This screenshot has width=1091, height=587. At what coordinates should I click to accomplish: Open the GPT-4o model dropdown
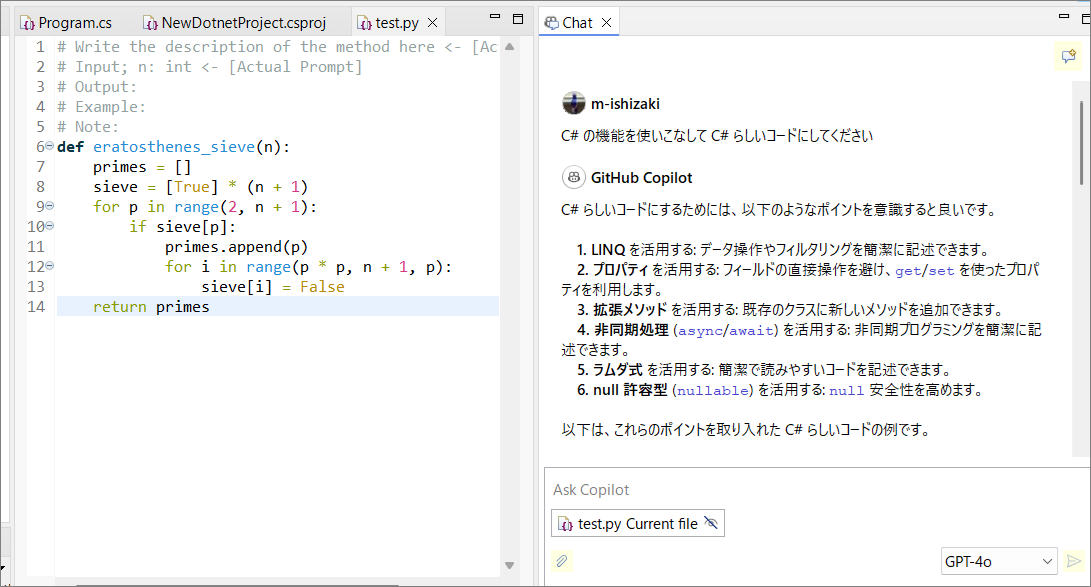[998, 561]
